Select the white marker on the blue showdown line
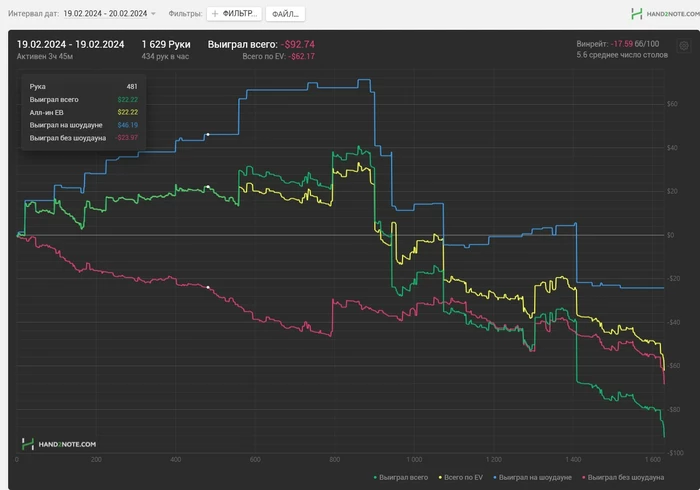This screenshot has height=490, width=700. click(x=208, y=134)
